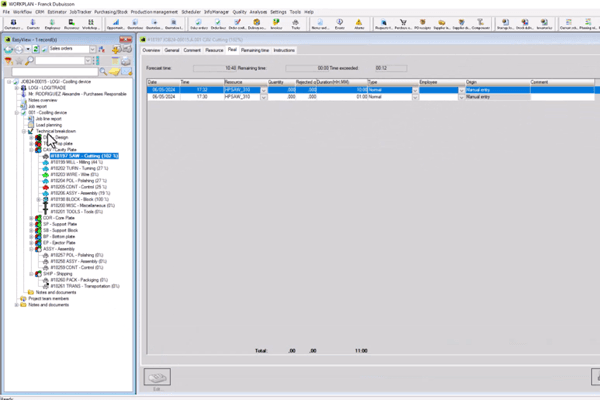Open Resource dropdown in first HPSAW_310 row
This screenshot has height=400, width=600.
pos(263,89)
